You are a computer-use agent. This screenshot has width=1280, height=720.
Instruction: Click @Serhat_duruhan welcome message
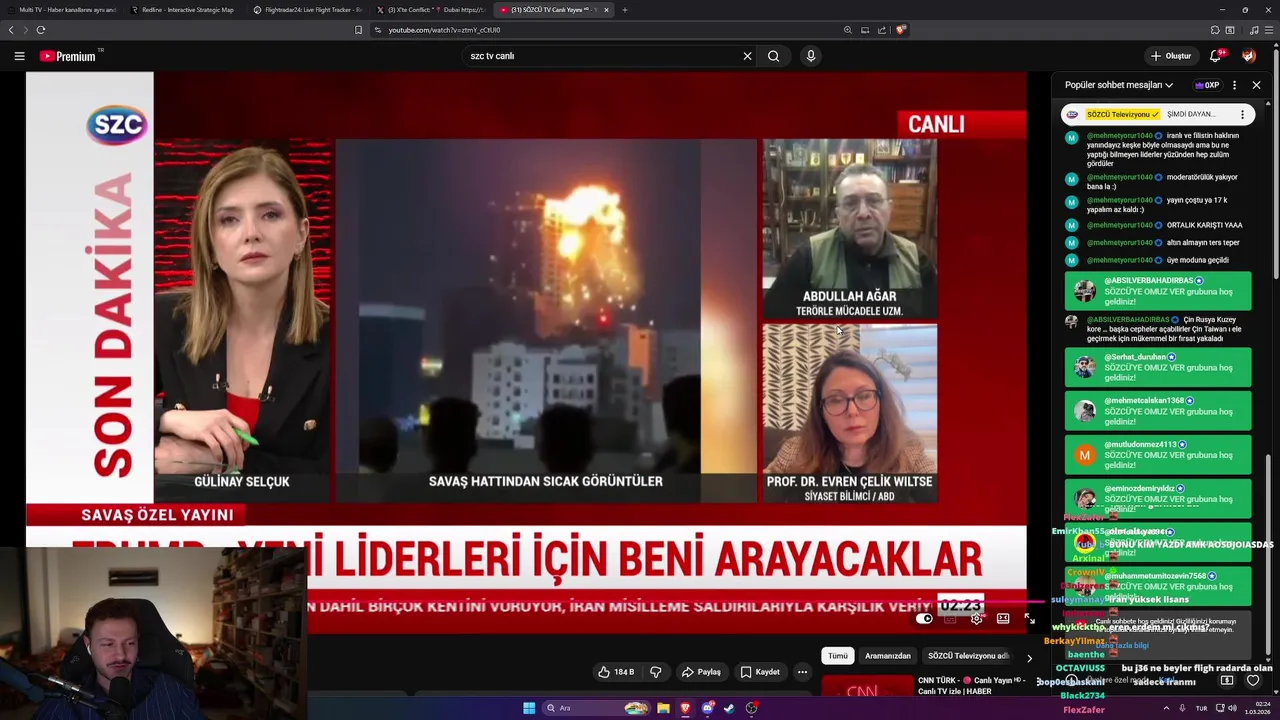(1158, 367)
